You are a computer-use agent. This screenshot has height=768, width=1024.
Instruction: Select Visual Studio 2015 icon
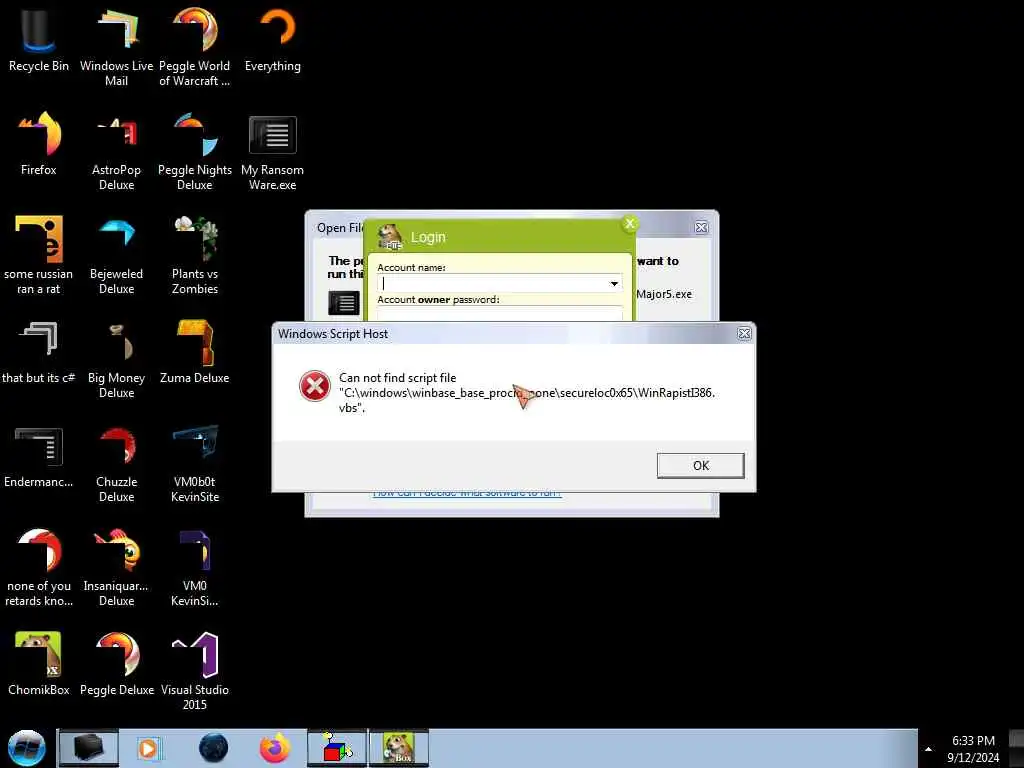click(195, 671)
